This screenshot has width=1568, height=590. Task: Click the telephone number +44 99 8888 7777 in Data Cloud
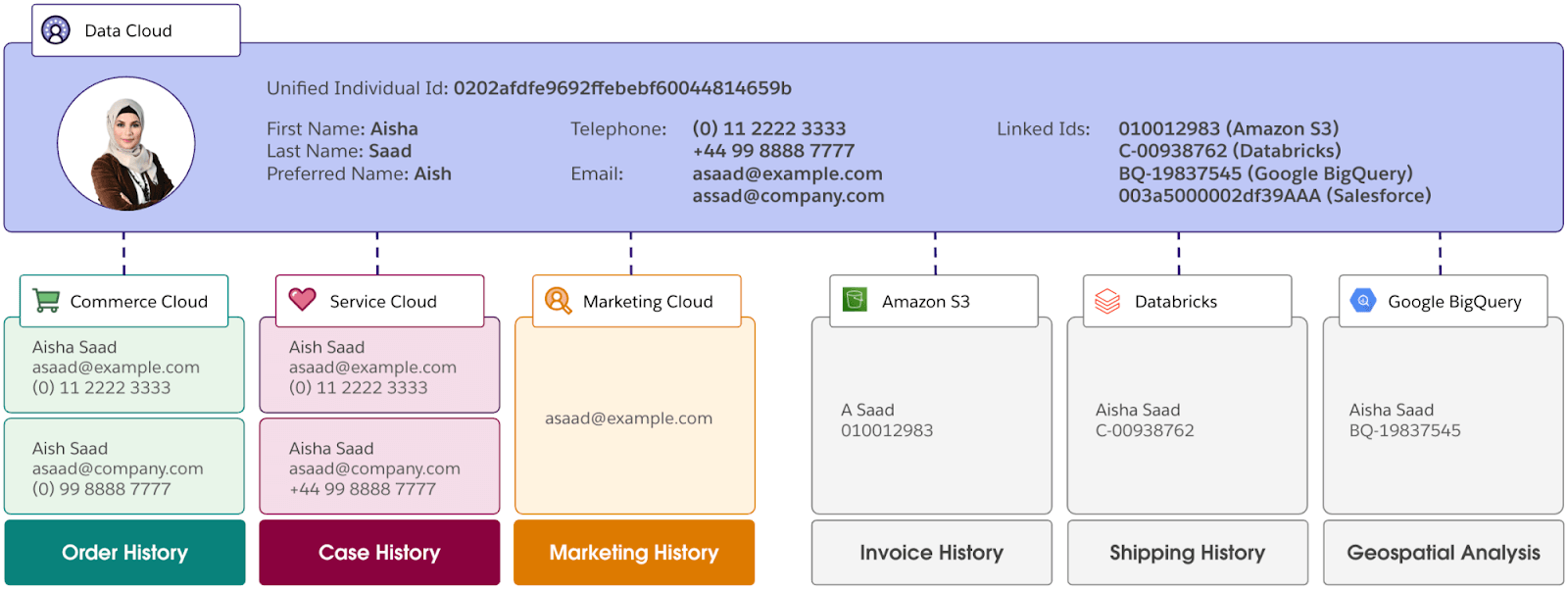point(773,151)
